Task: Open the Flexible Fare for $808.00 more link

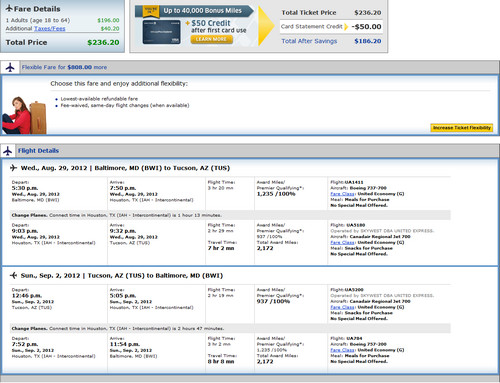Action: coord(64,67)
